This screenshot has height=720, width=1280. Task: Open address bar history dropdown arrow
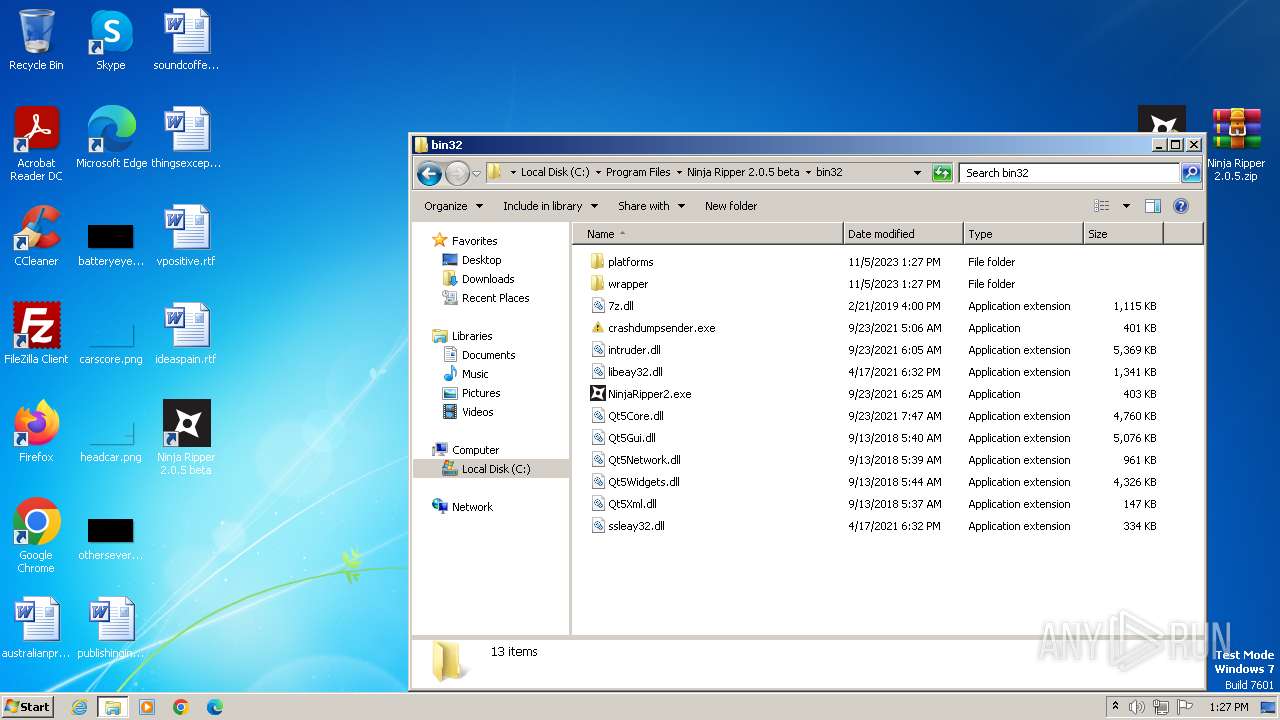click(917, 173)
